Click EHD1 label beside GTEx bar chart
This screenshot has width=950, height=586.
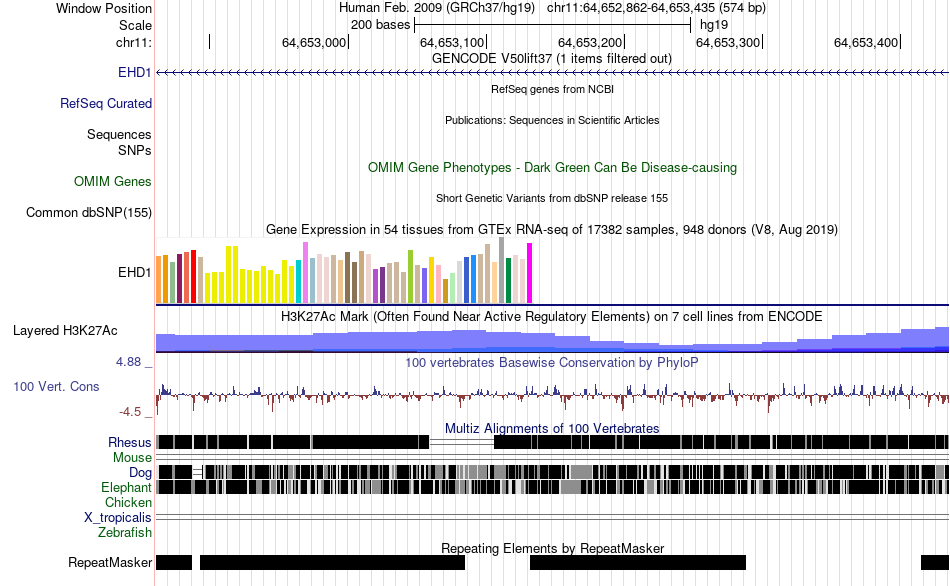click(x=135, y=273)
